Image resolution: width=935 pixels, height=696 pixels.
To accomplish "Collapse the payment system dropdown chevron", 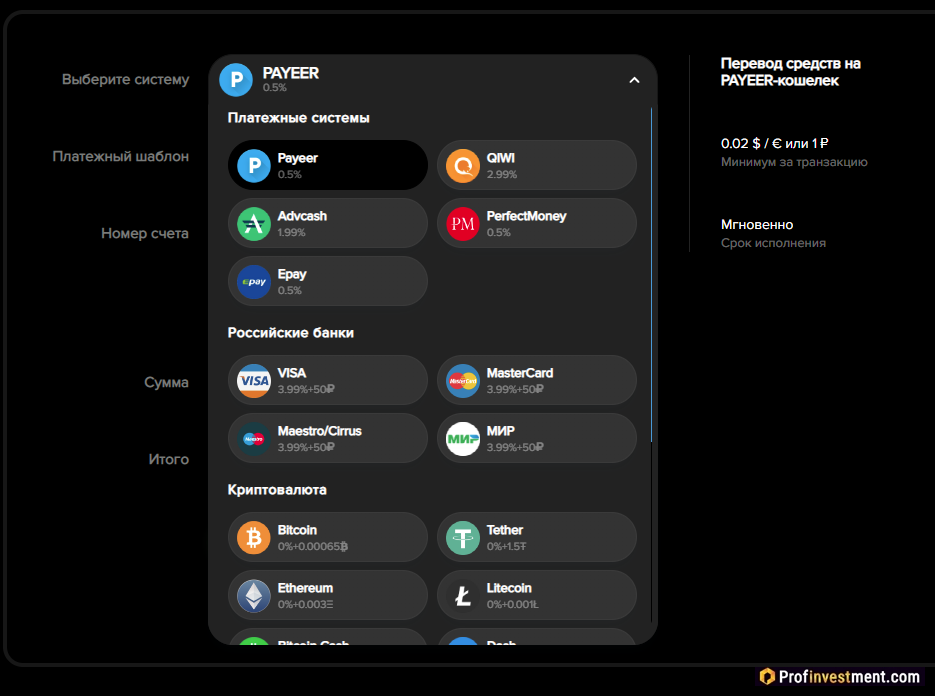I will point(634,80).
